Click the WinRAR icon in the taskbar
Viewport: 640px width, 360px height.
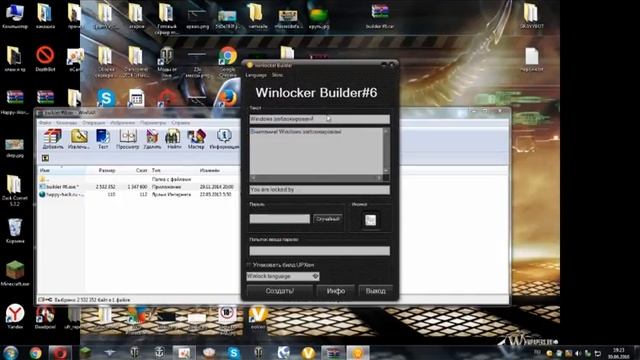pyautogui.click(x=333, y=353)
